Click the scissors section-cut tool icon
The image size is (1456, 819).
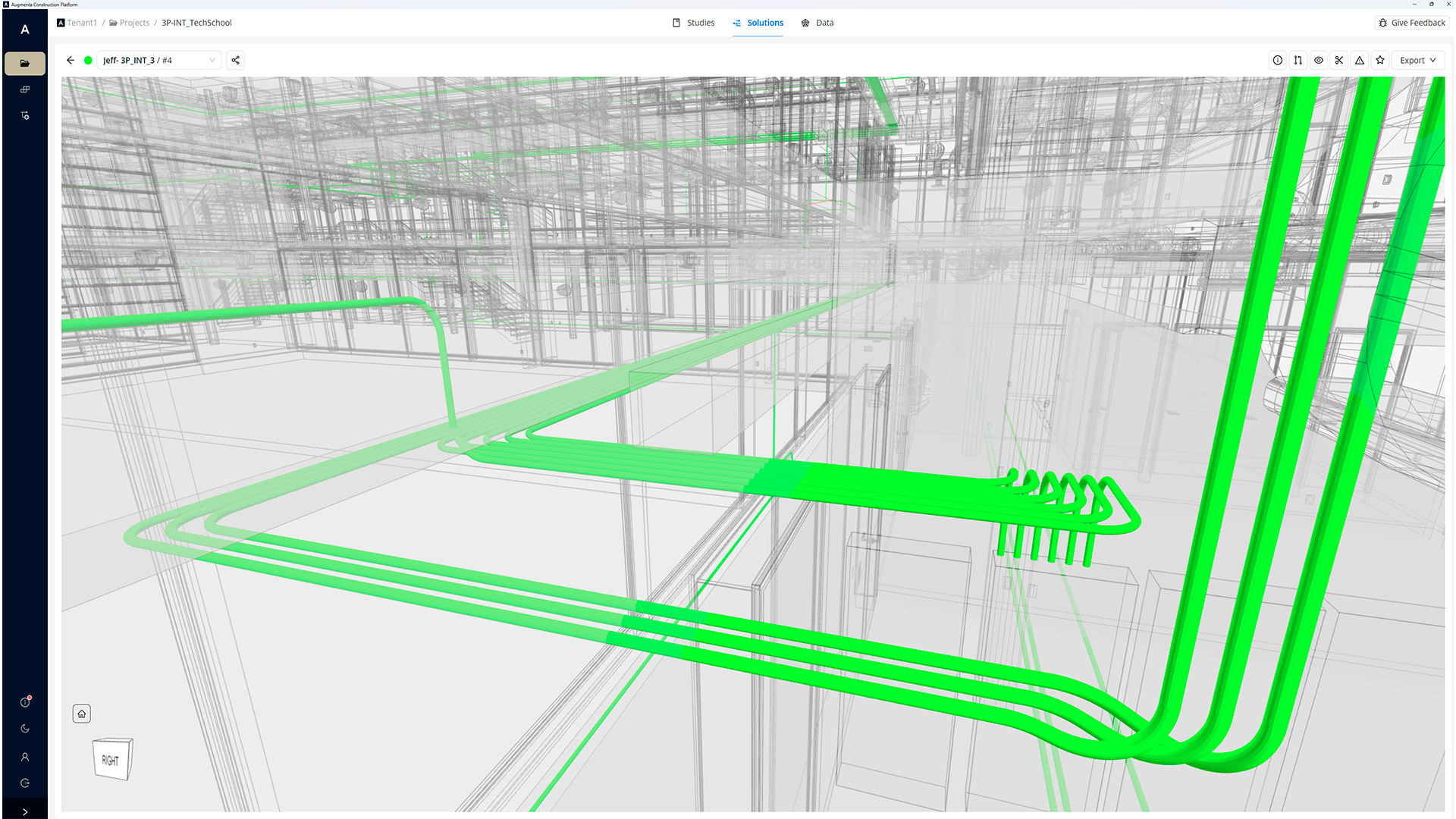pyautogui.click(x=1339, y=61)
